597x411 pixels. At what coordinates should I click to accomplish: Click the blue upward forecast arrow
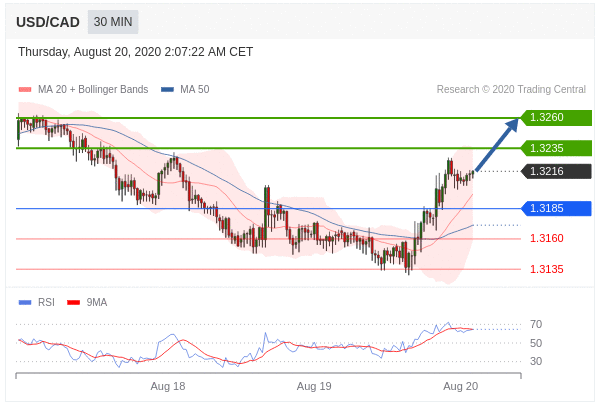point(497,145)
